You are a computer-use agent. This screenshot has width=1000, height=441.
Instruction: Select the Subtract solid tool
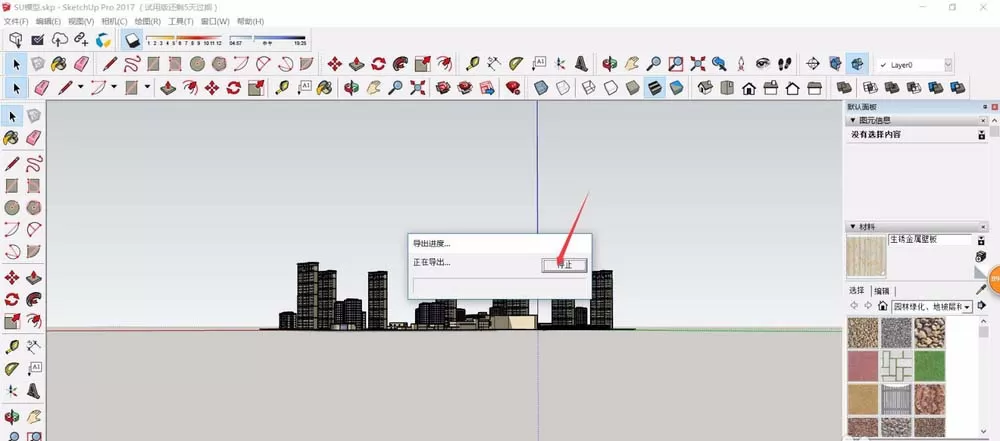point(914,88)
